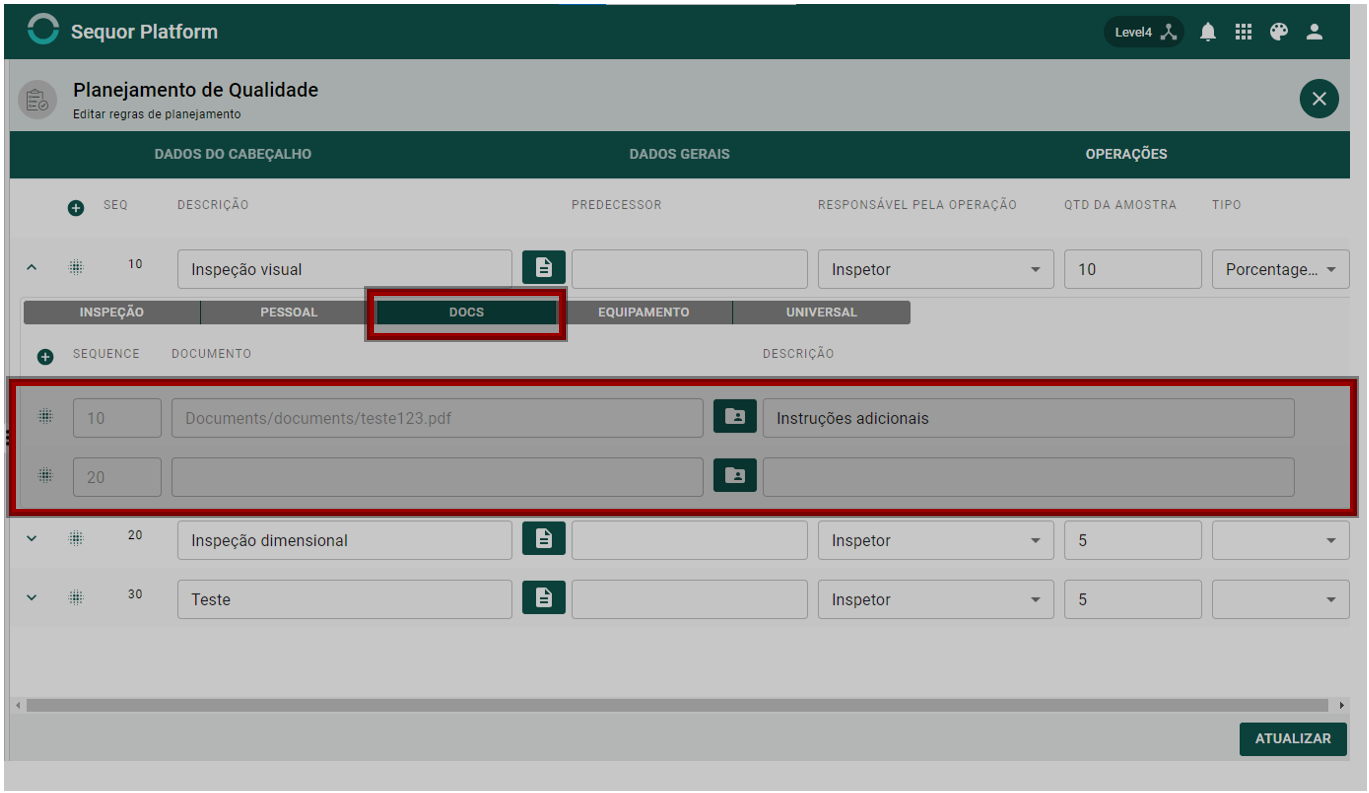1369x793 pixels.
Task: Click drag handle of operation 30 Teste
Action: coord(76,597)
